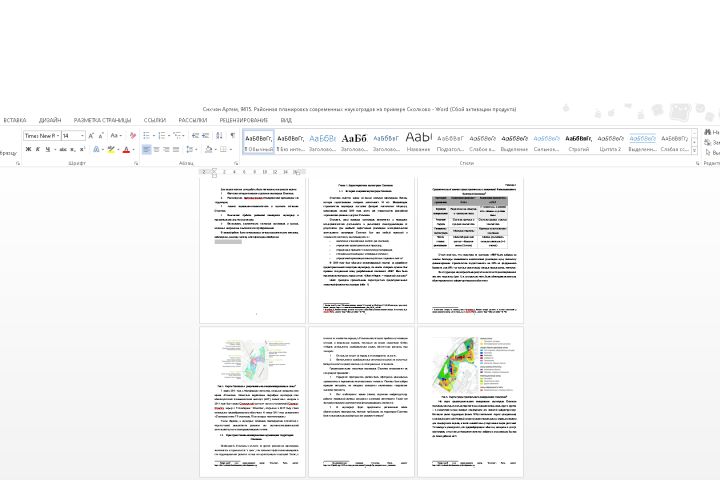Click the font name input field
The width and height of the screenshot is (720, 480).
click(x=39, y=136)
